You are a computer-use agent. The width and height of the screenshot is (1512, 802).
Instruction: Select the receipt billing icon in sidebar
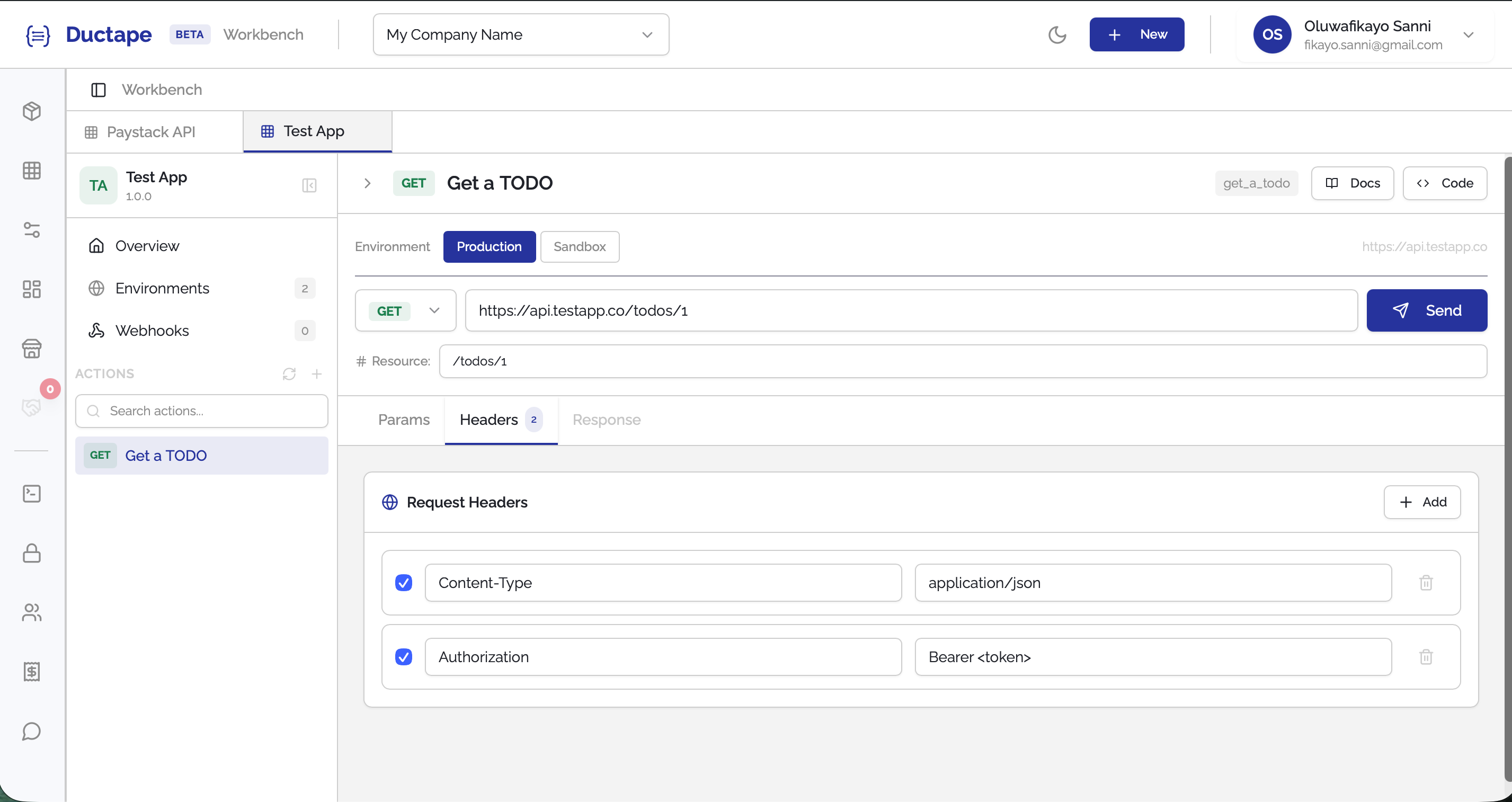pyautogui.click(x=32, y=672)
